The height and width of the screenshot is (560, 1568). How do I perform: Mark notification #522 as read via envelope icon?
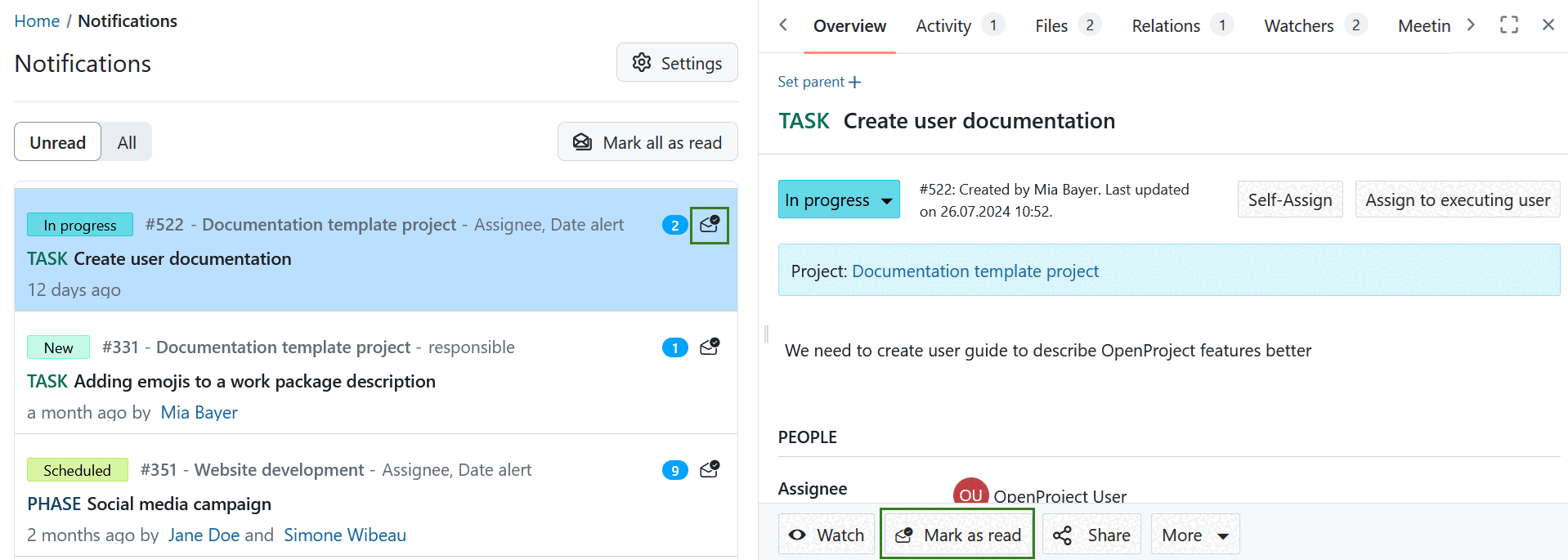tap(709, 225)
